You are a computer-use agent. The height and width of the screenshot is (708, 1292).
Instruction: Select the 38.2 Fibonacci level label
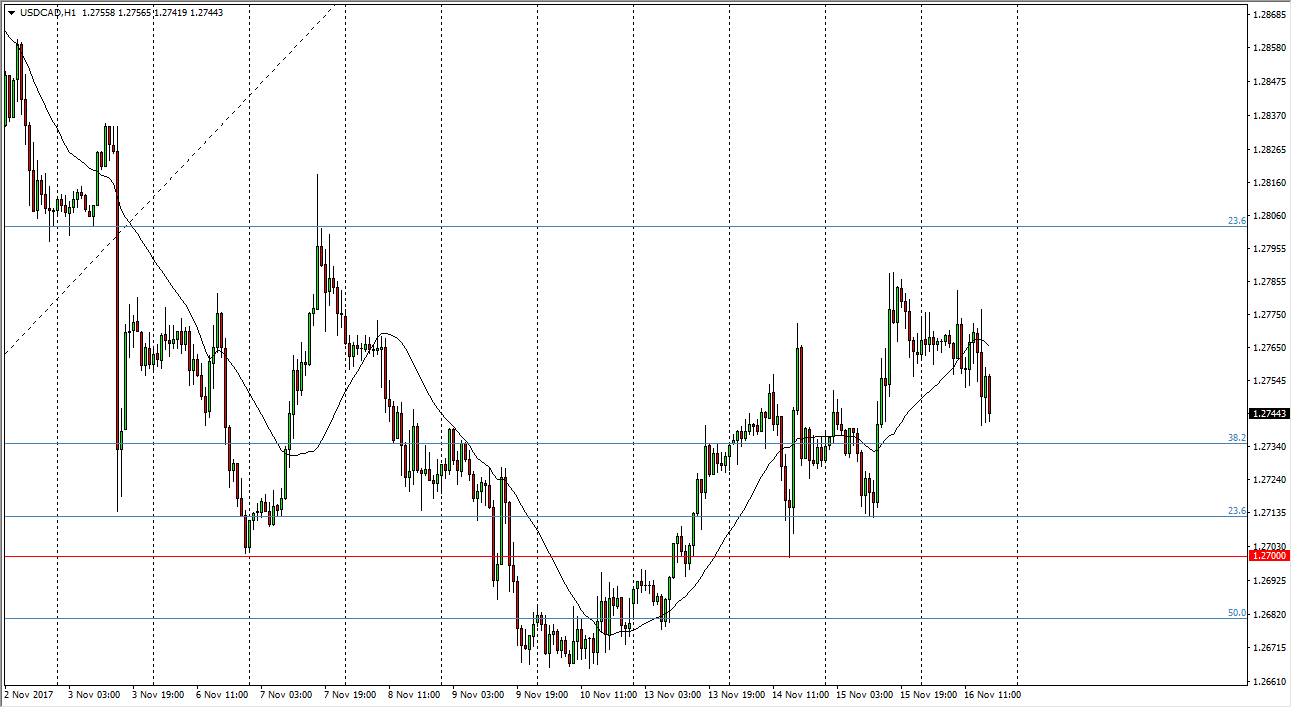(x=1236, y=438)
